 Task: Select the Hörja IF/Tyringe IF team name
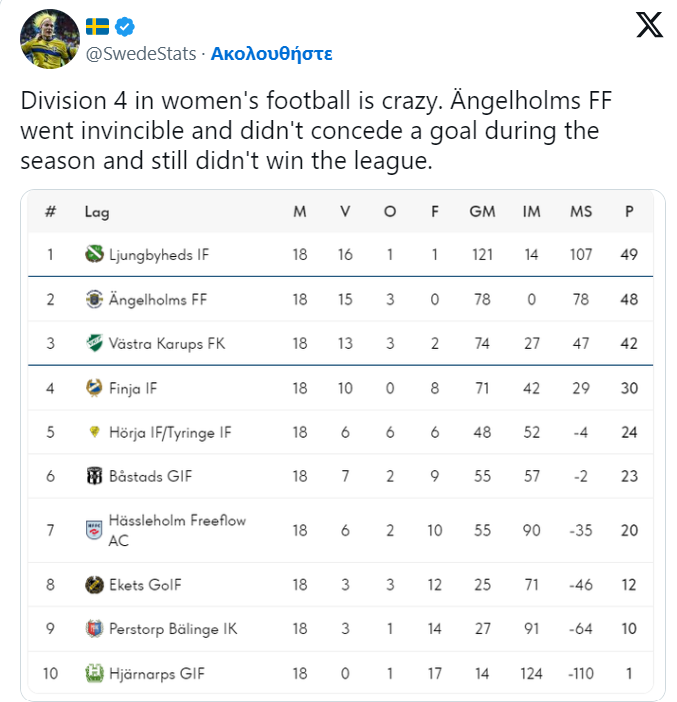[170, 432]
